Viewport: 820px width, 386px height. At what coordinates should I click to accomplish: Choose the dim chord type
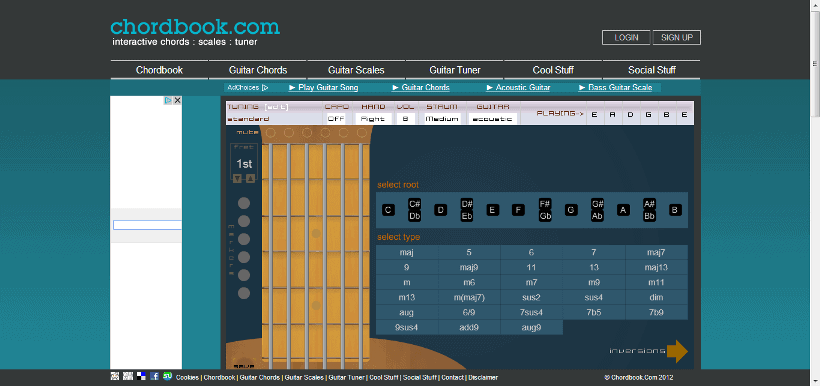[656, 298]
